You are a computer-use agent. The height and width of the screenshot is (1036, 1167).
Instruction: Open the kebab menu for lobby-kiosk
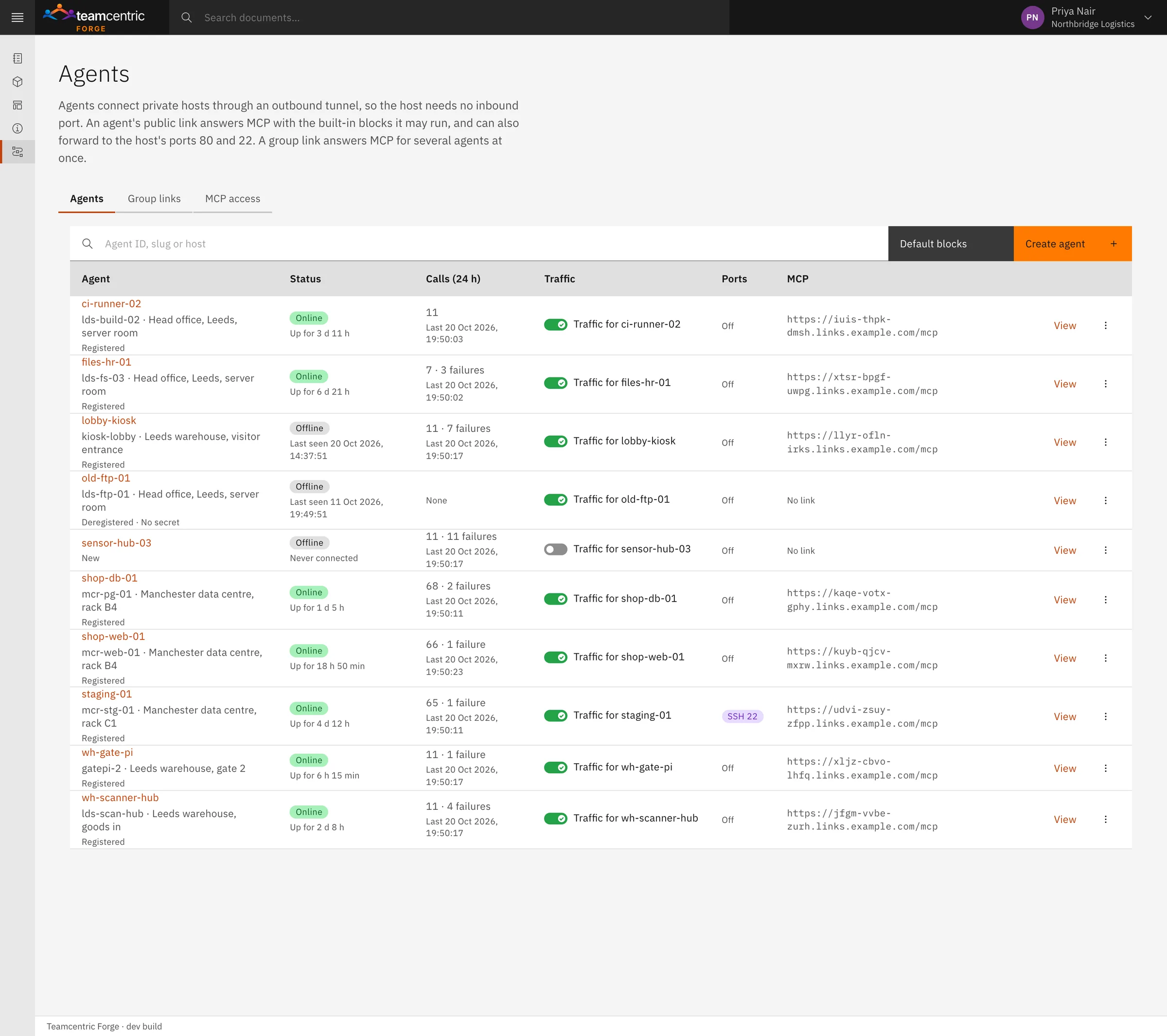(x=1105, y=442)
